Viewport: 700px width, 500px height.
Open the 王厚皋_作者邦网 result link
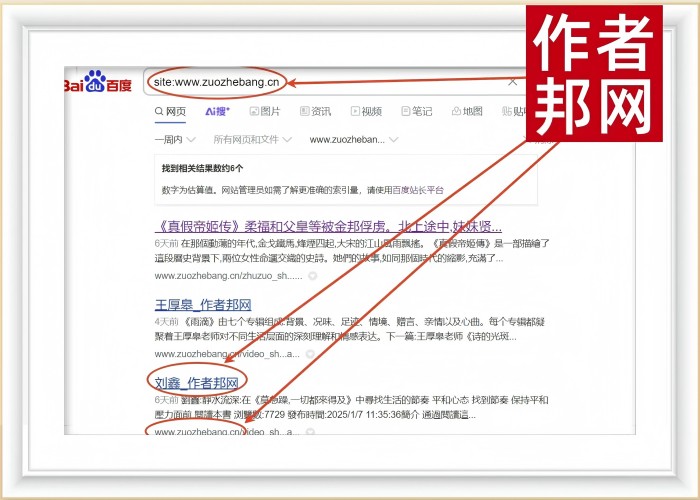tap(202, 304)
